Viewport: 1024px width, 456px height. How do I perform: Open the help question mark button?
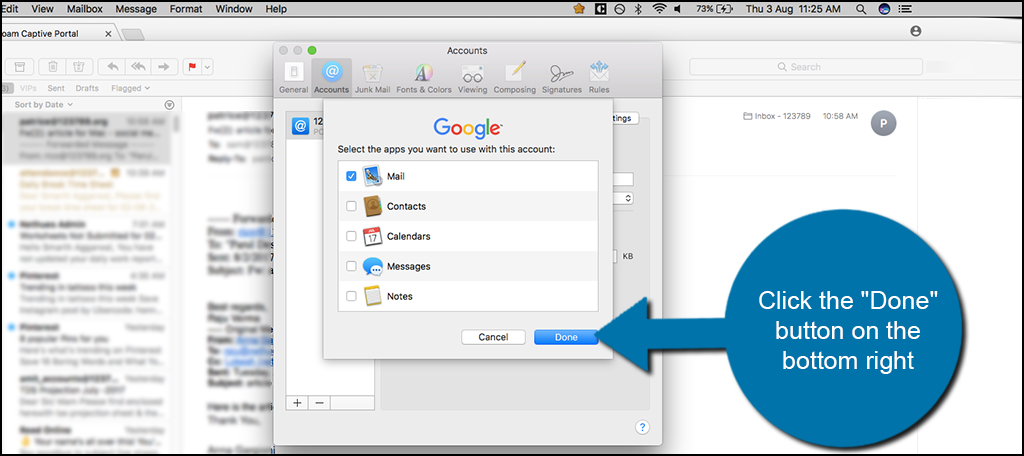pyautogui.click(x=643, y=427)
